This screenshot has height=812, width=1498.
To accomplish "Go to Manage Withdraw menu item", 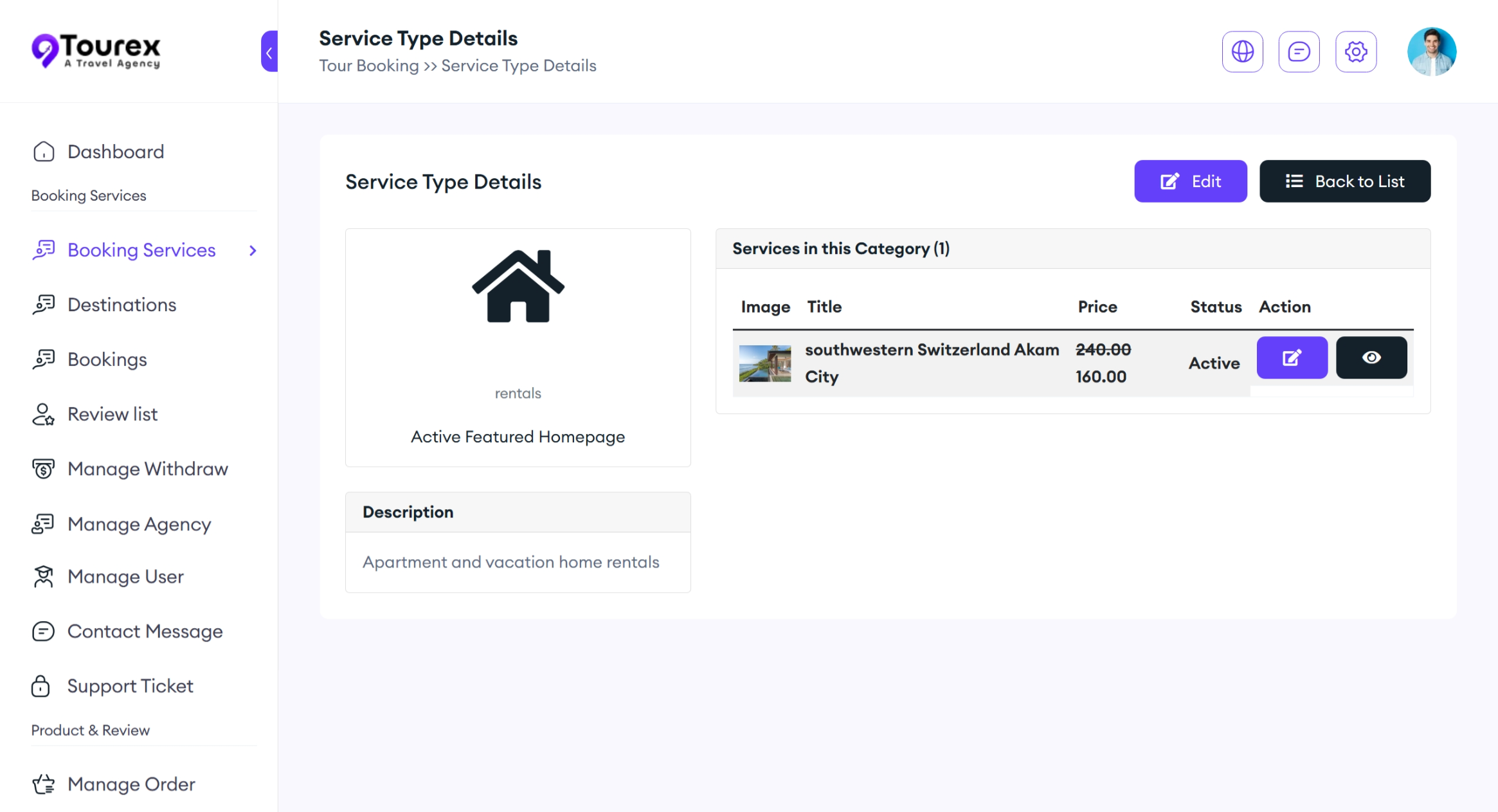I will [x=147, y=469].
